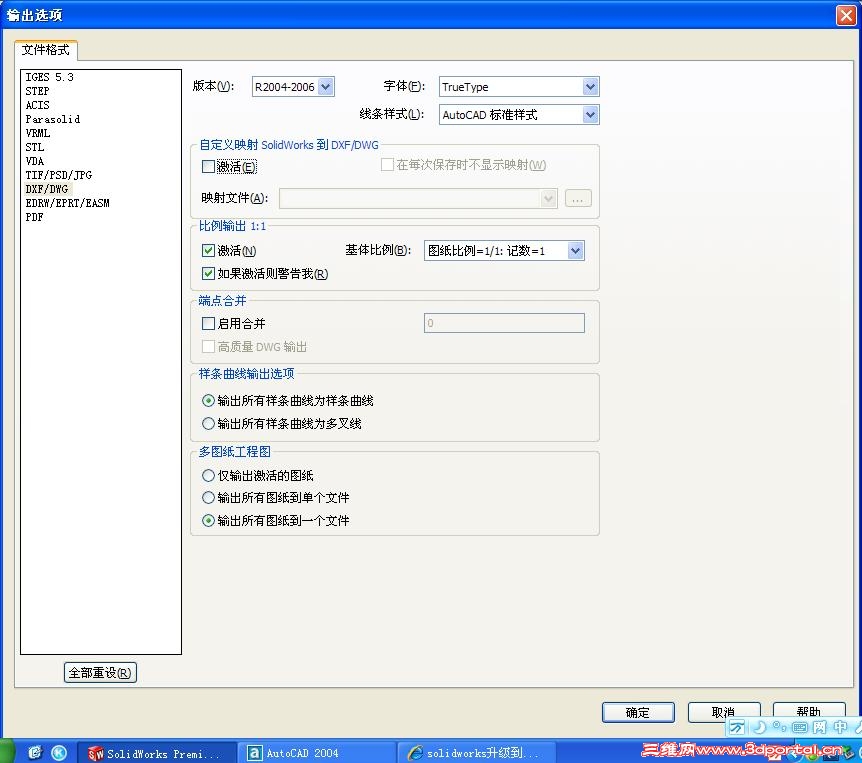The image size is (862, 763).
Task: Close the 输出选项 dialog with the red X
Action: pos(846,15)
